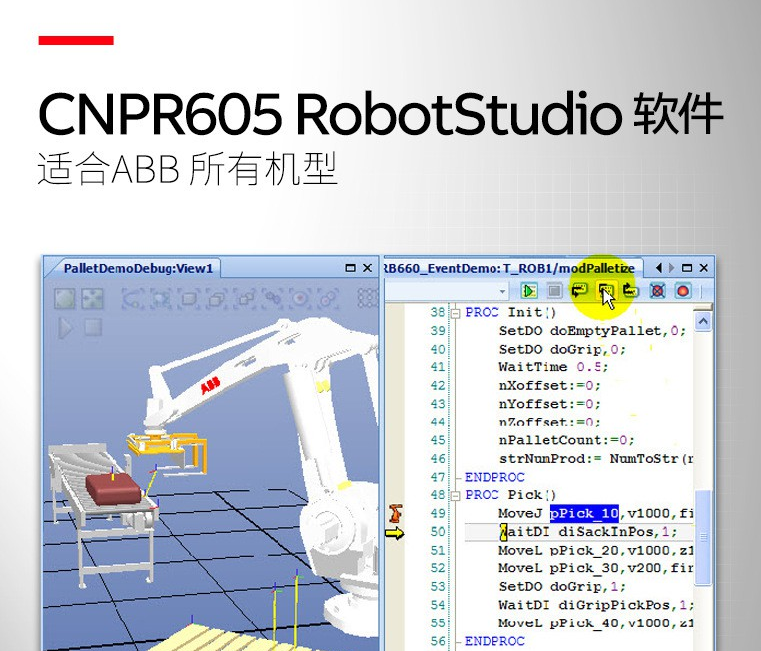Image resolution: width=761 pixels, height=651 pixels.
Task: Close the PalletDemoDebug:View1 pane
Action: click(x=367, y=268)
